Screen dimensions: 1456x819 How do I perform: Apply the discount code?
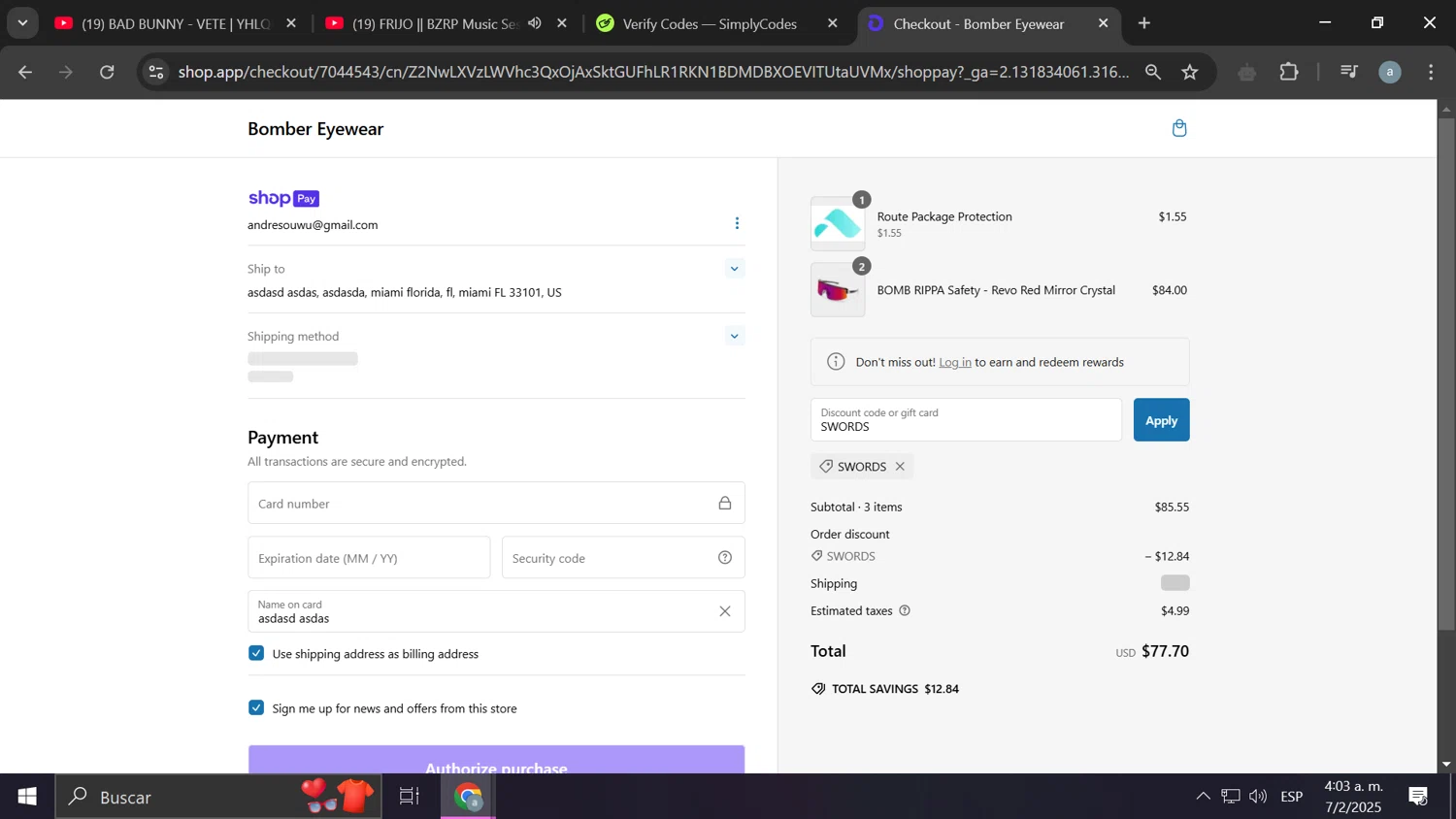(1161, 420)
